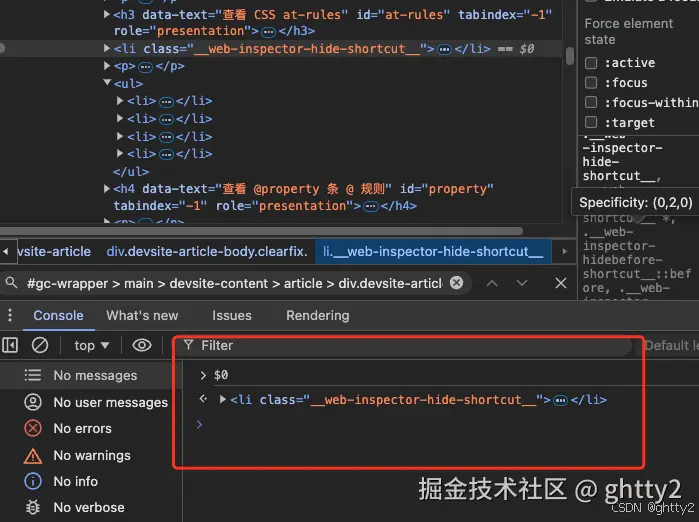Open the What's new tab

point(142,316)
